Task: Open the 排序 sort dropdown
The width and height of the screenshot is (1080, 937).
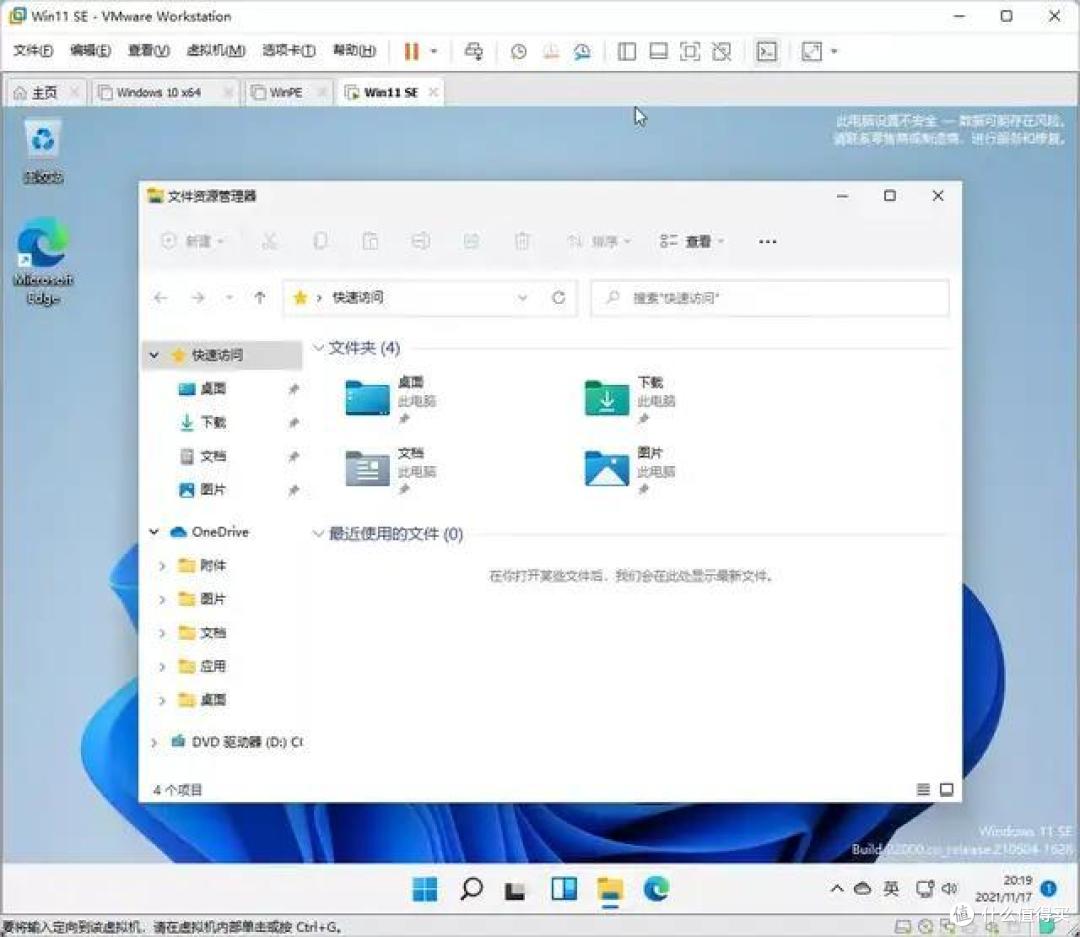Action: [598, 241]
